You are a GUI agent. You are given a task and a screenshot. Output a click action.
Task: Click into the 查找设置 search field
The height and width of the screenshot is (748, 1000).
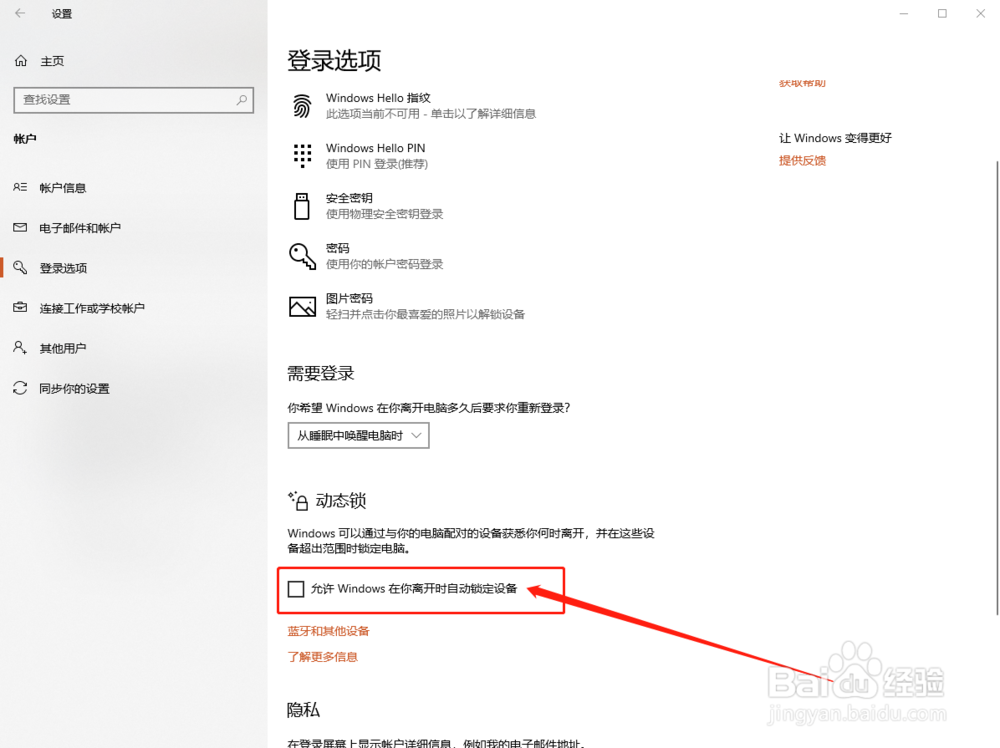(x=133, y=100)
